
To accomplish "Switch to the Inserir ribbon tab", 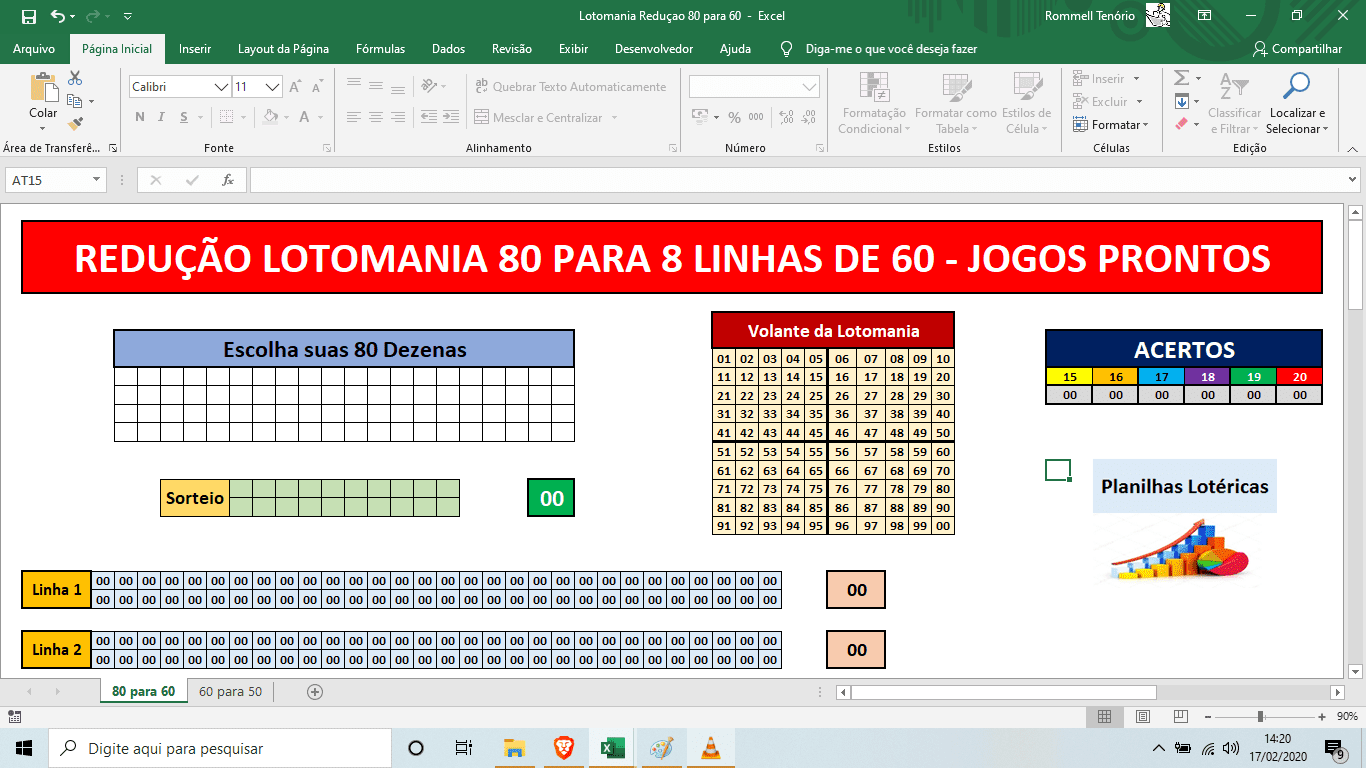I will point(195,48).
